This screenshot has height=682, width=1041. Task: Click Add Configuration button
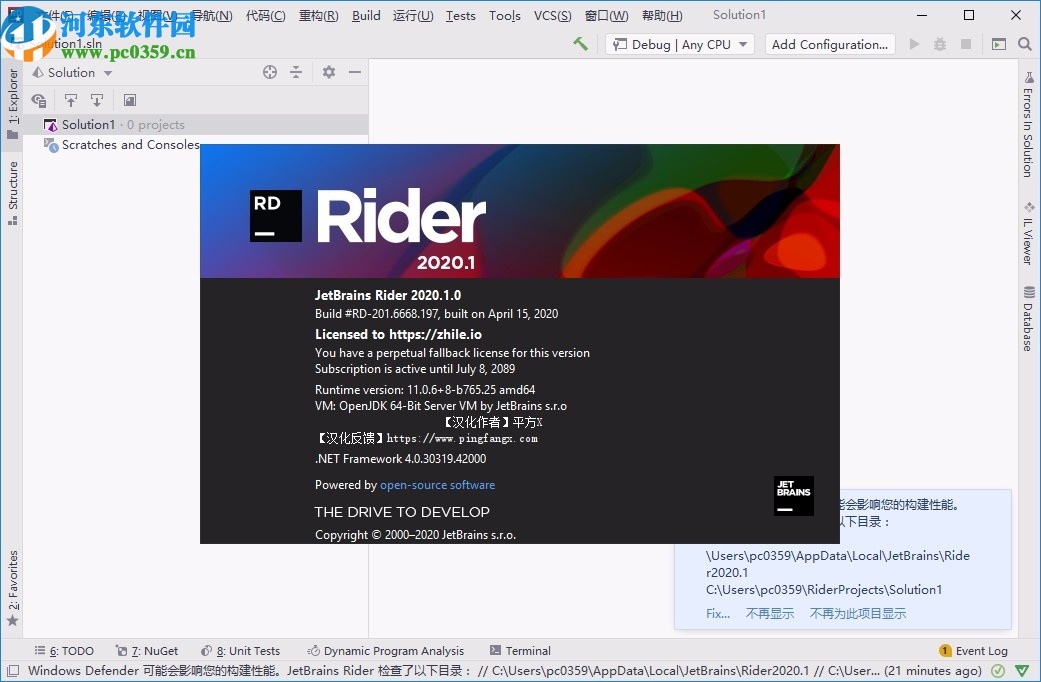click(x=831, y=44)
